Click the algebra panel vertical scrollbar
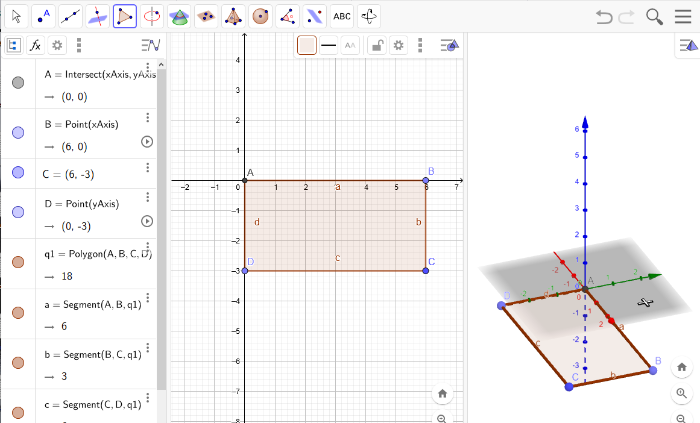This screenshot has height=423, width=700. 161,228
